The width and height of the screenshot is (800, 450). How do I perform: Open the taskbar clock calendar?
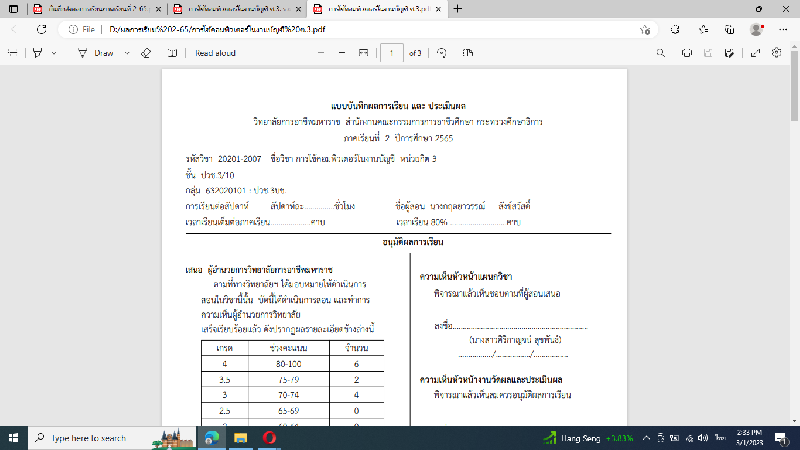click(x=748, y=438)
